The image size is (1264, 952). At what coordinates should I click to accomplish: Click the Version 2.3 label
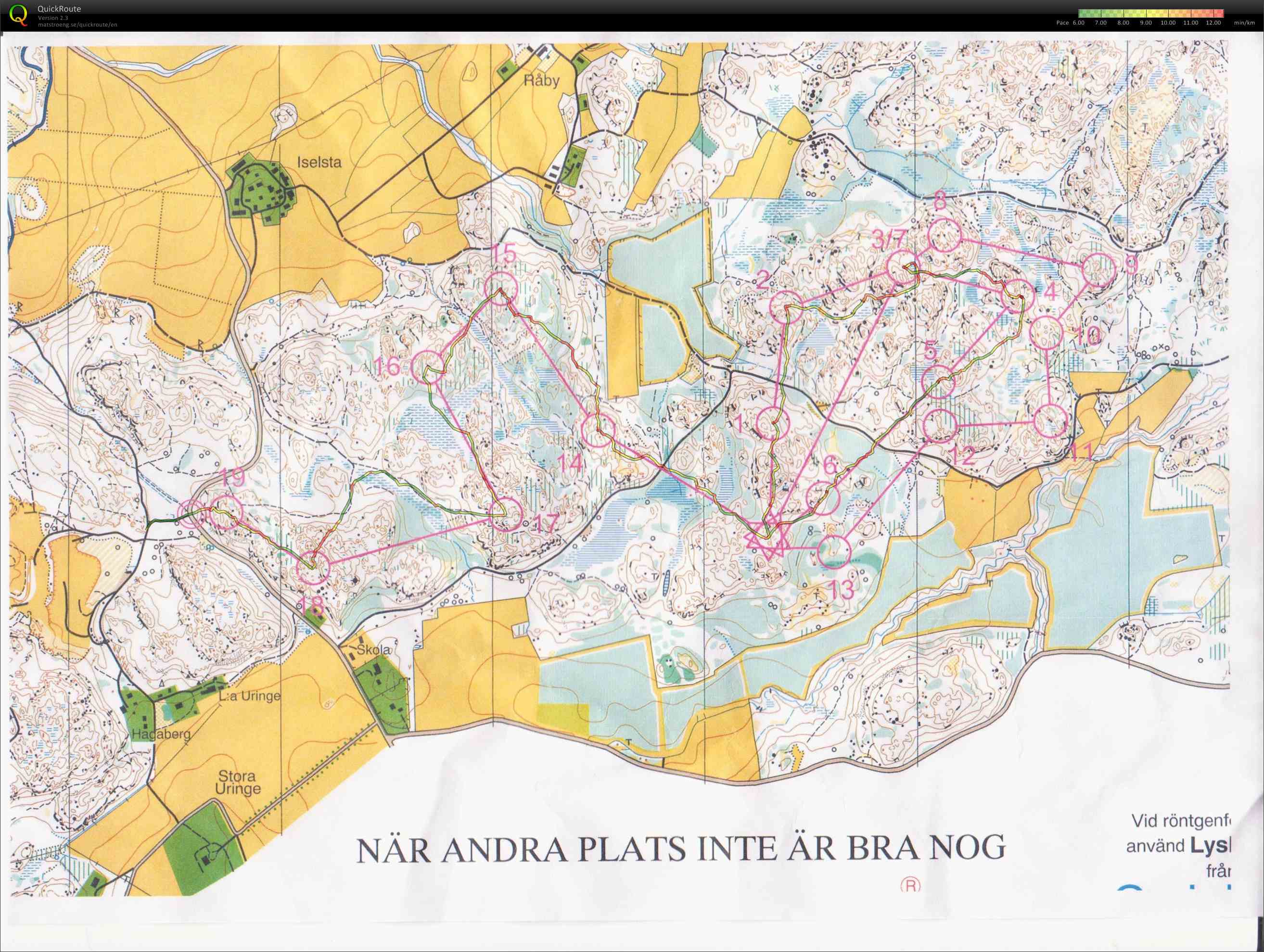[52, 18]
